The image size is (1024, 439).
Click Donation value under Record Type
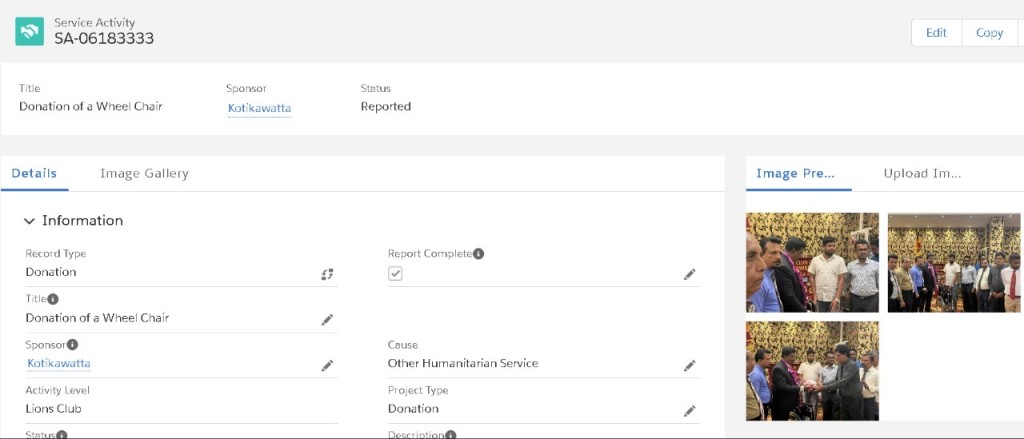tap(51, 272)
